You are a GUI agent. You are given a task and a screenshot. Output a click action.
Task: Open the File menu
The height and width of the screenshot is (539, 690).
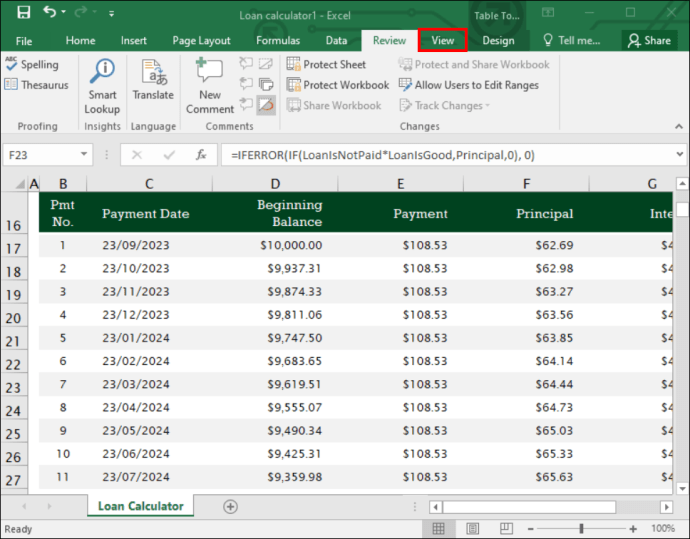tap(24, 41)
